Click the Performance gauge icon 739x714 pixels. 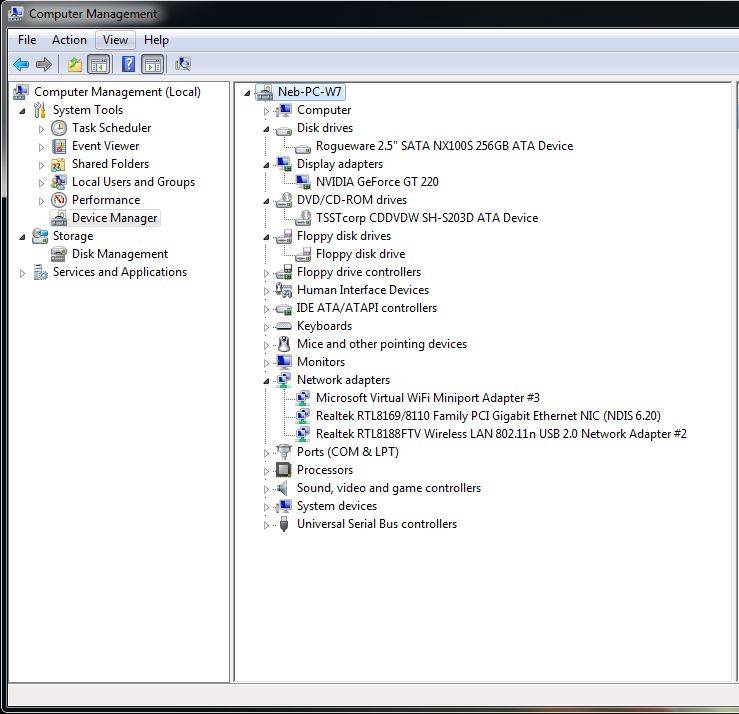[59, 200]
